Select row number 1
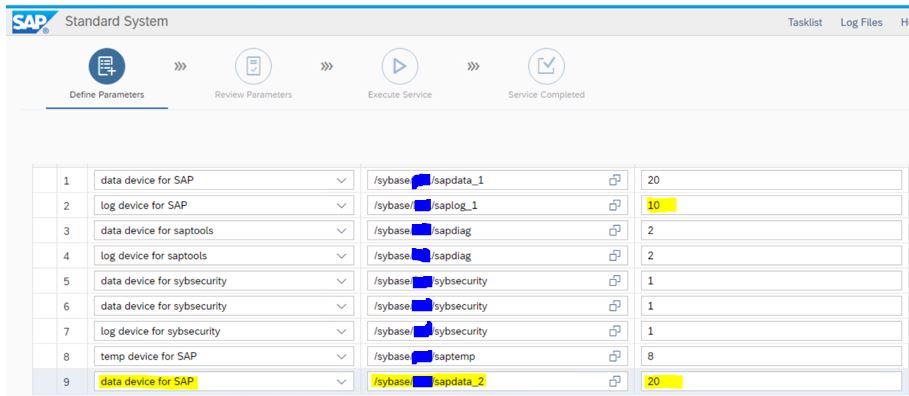This screenshot has width=909, height=396. (x=66, y=180)
